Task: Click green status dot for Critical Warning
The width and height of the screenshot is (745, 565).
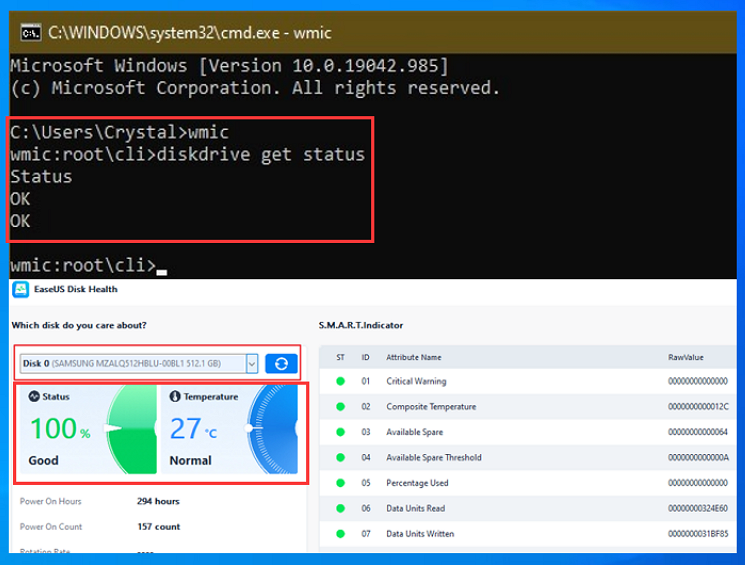Action: [340, 381]
